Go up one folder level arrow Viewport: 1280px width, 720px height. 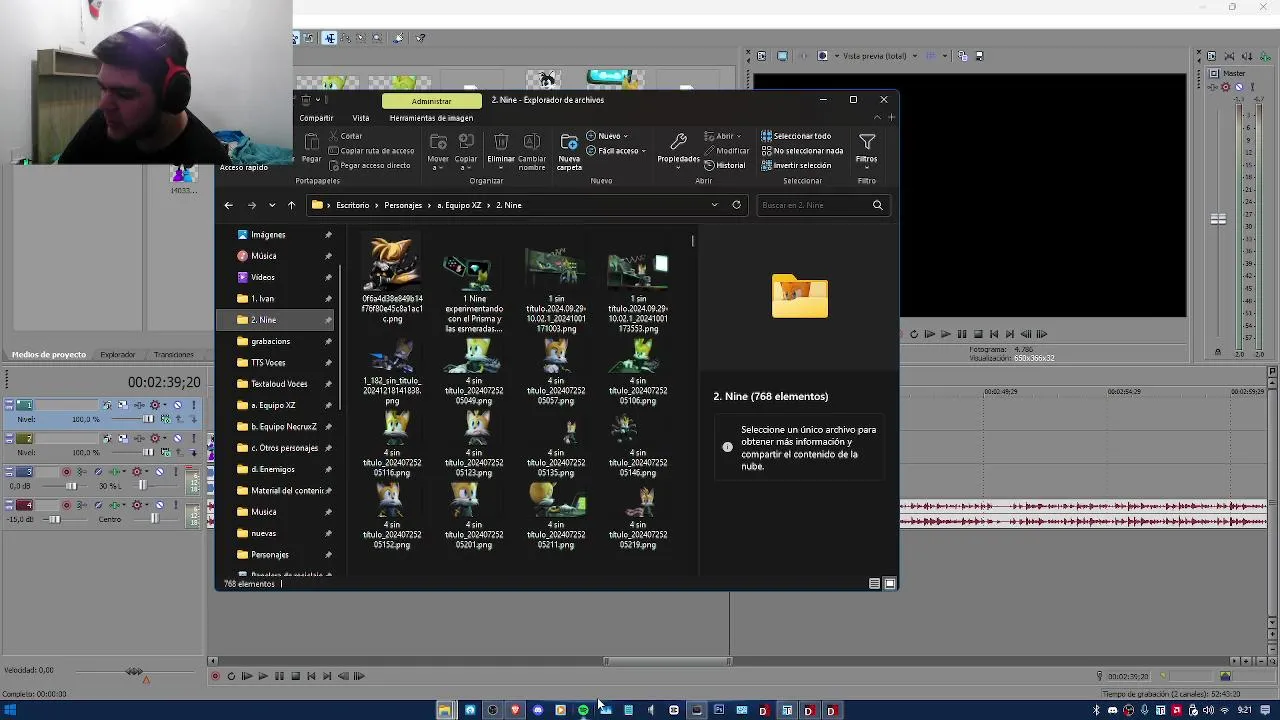pyautogui.click(x=291, y=205)
